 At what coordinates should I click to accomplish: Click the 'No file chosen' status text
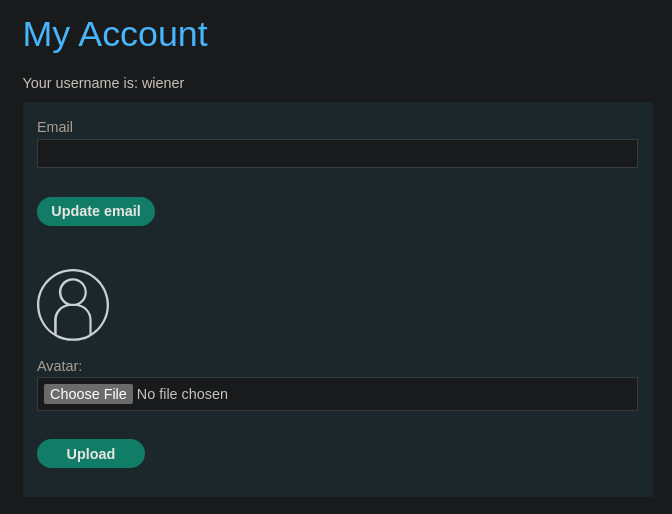click(182, 394)
